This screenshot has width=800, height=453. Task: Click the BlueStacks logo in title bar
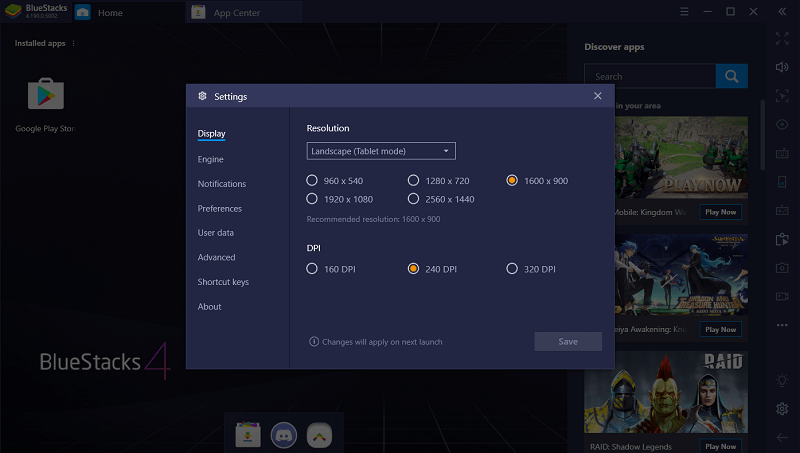pyautogui.click(x=13, y=11)
